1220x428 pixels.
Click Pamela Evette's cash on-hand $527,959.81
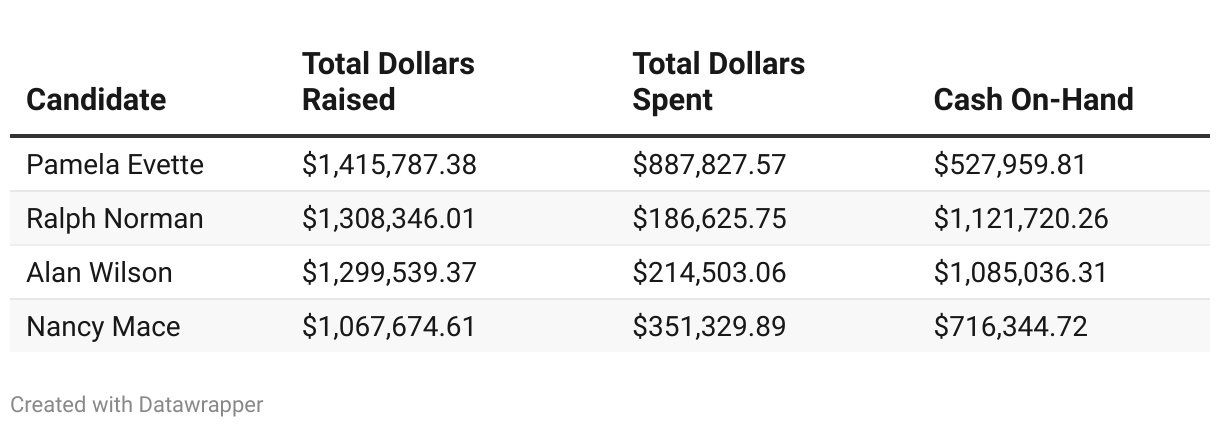pos(1010,164)
